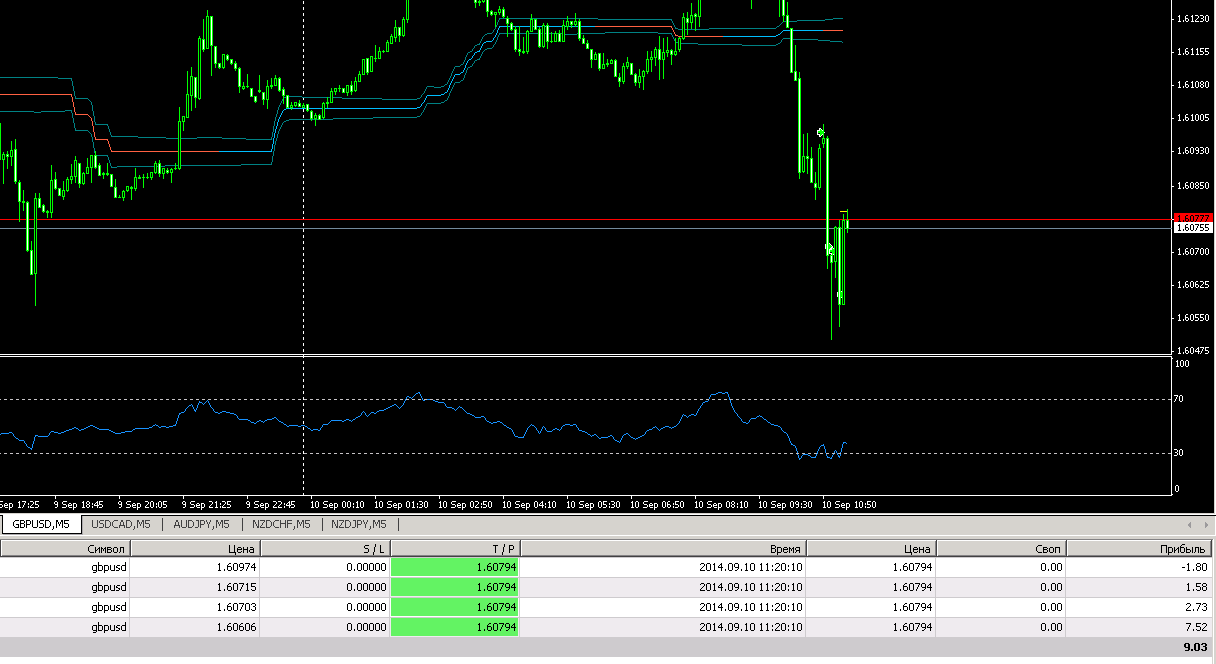Viewport: 1216px width, 664px height.
Task: Select the order opened at 1.60606
Action: 606,627
